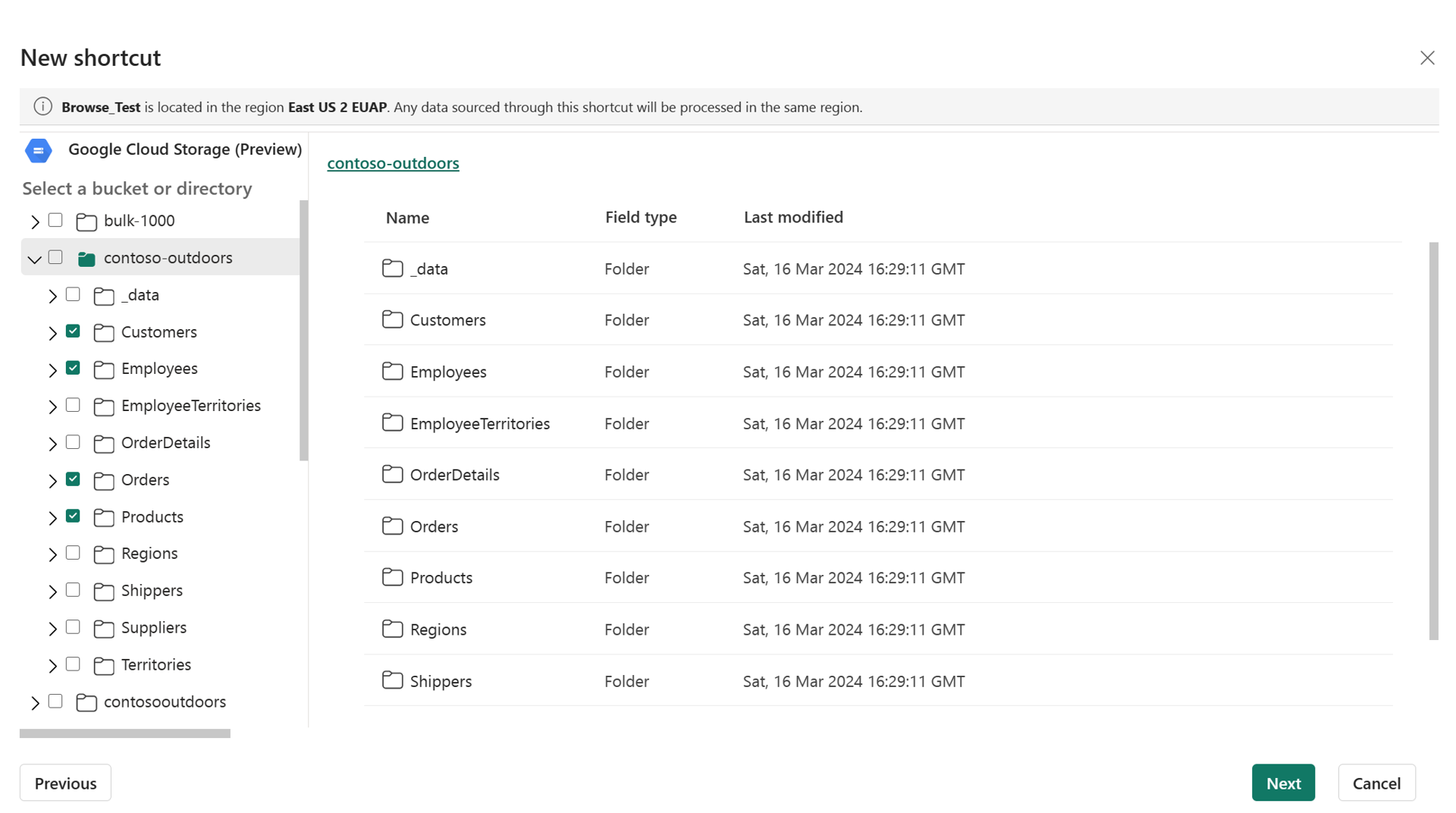Viewport: 1456px width, 813px height.
Task: Click the Shippers folder icon in table
Action: click(x=392, y=680)
